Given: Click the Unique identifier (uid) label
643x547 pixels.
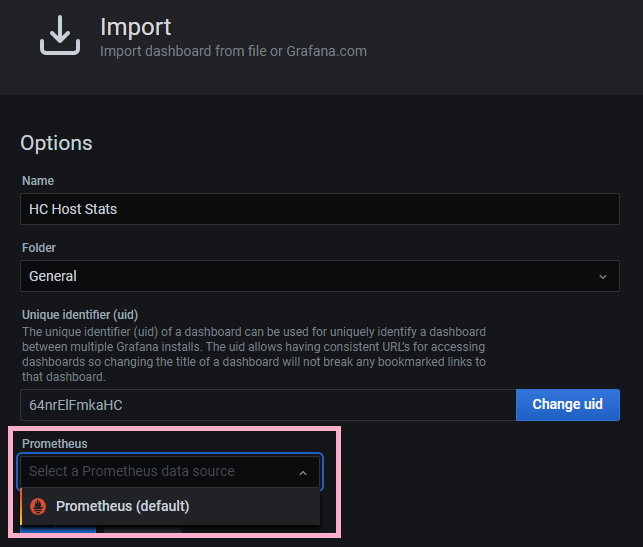Looking at the screenshot, I should pyautogui.click(x=82, y=315).
